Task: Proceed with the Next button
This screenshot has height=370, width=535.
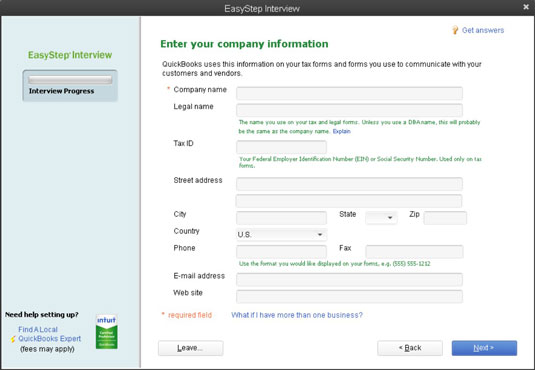Action: (484, 348)
